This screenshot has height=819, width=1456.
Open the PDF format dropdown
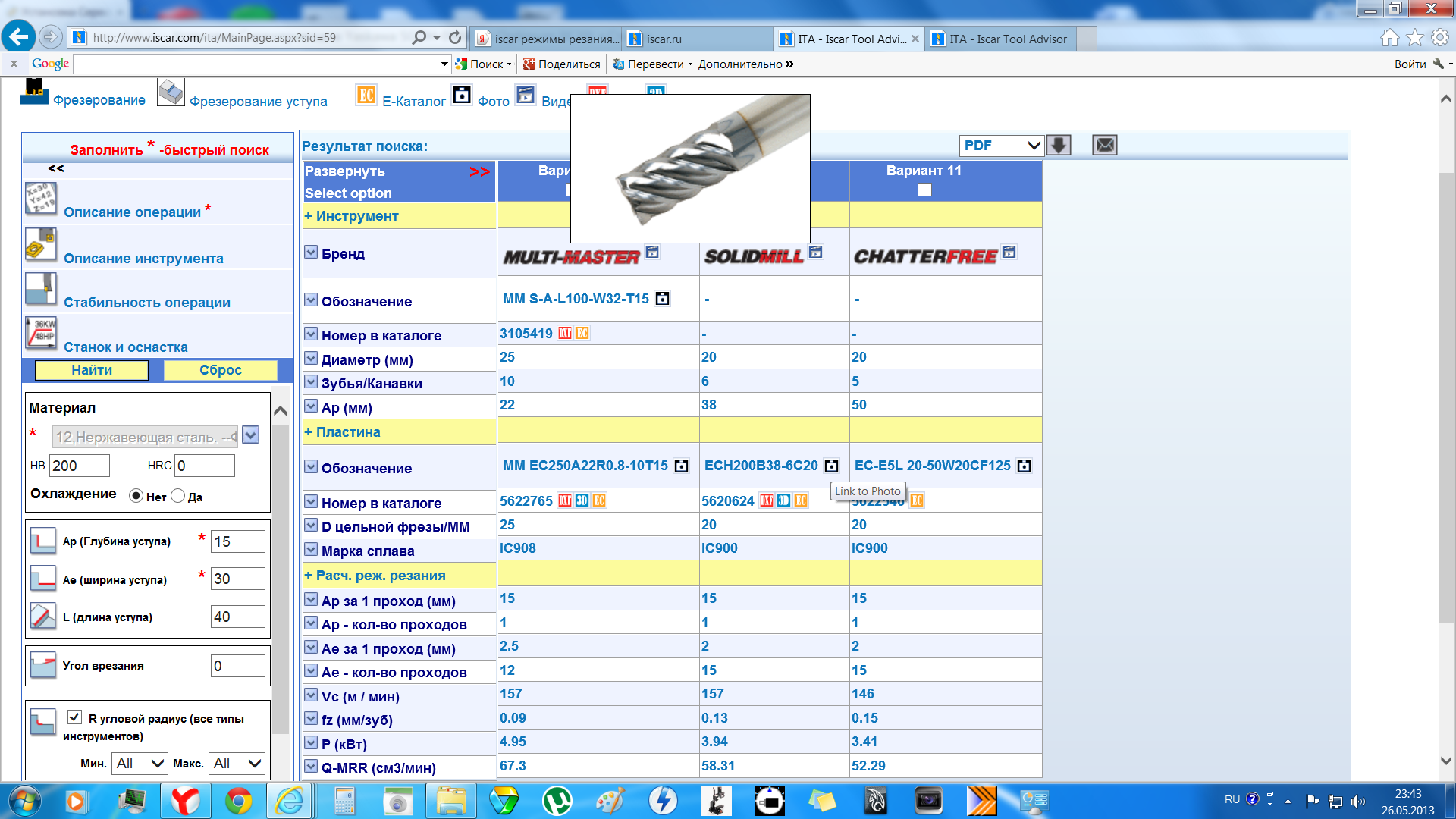tap(1001, 145)
